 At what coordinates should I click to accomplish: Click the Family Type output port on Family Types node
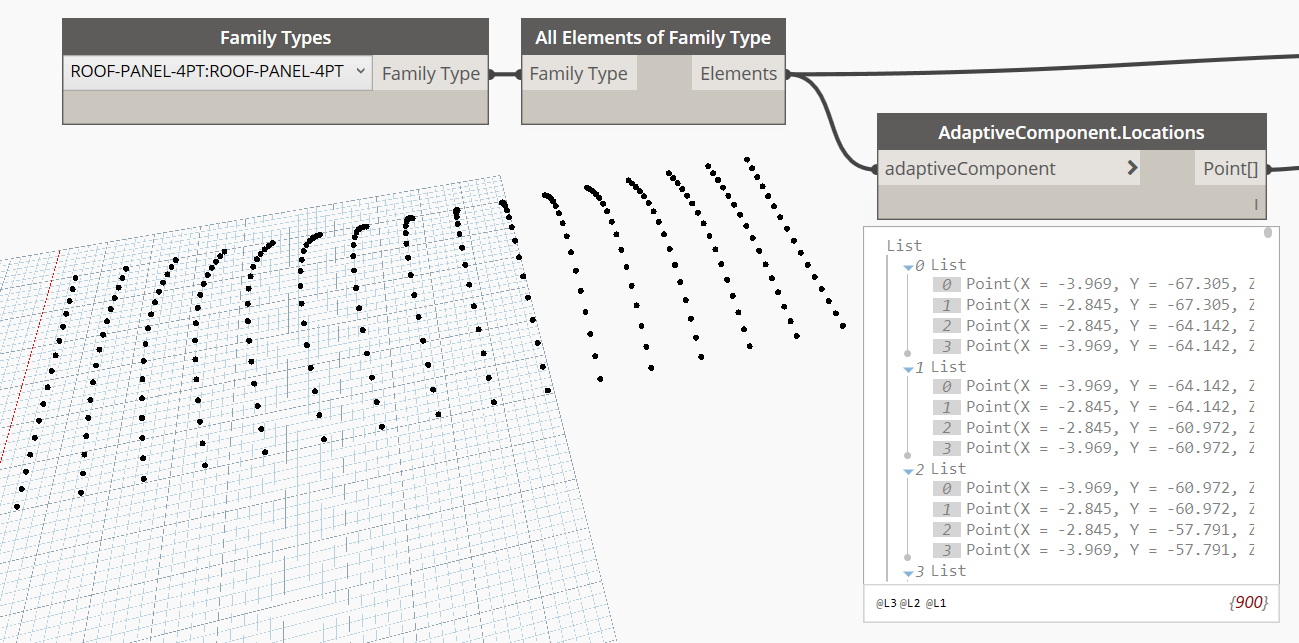(431, 73)
